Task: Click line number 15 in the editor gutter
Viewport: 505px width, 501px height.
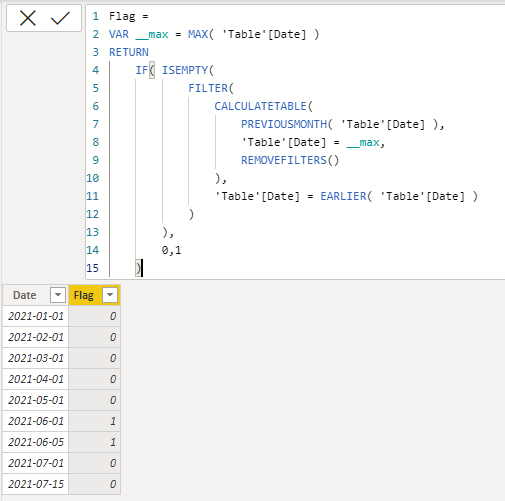Action: (x=93, y=268)
